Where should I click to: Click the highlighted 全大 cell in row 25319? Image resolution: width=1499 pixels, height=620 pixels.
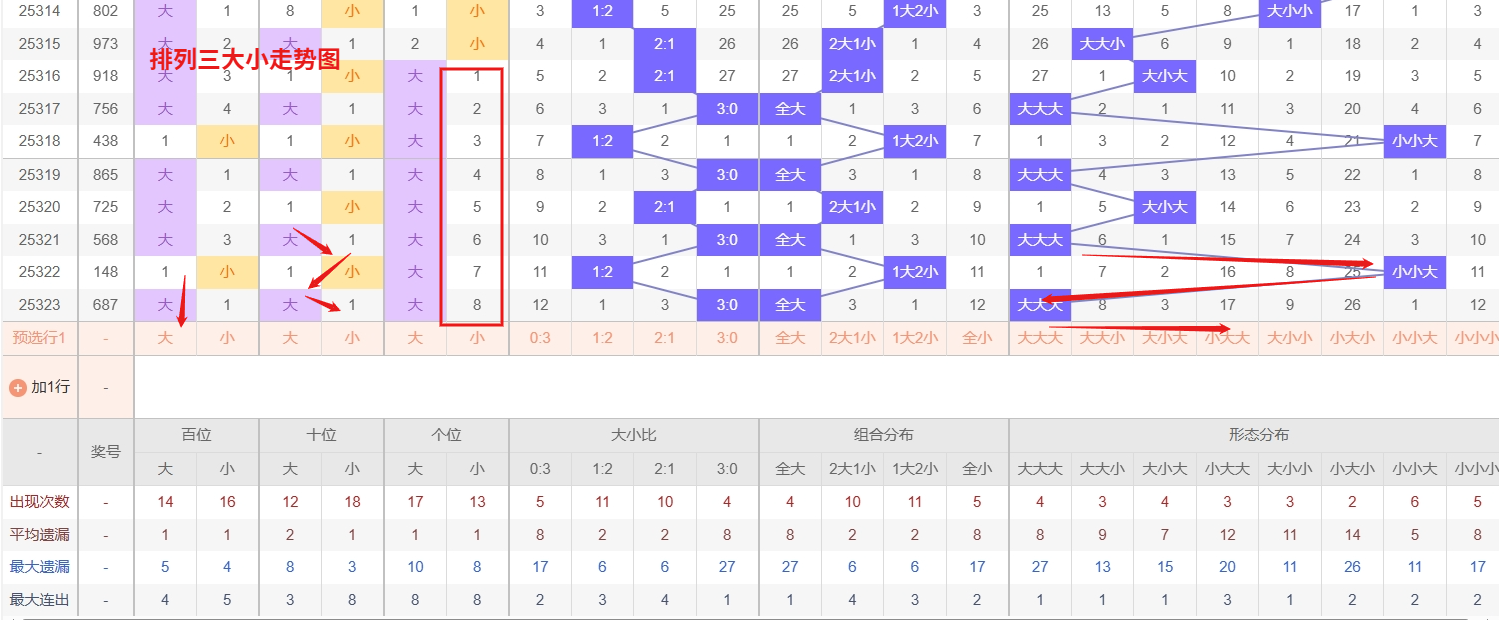pyautogui.click(x=790, y=174)
